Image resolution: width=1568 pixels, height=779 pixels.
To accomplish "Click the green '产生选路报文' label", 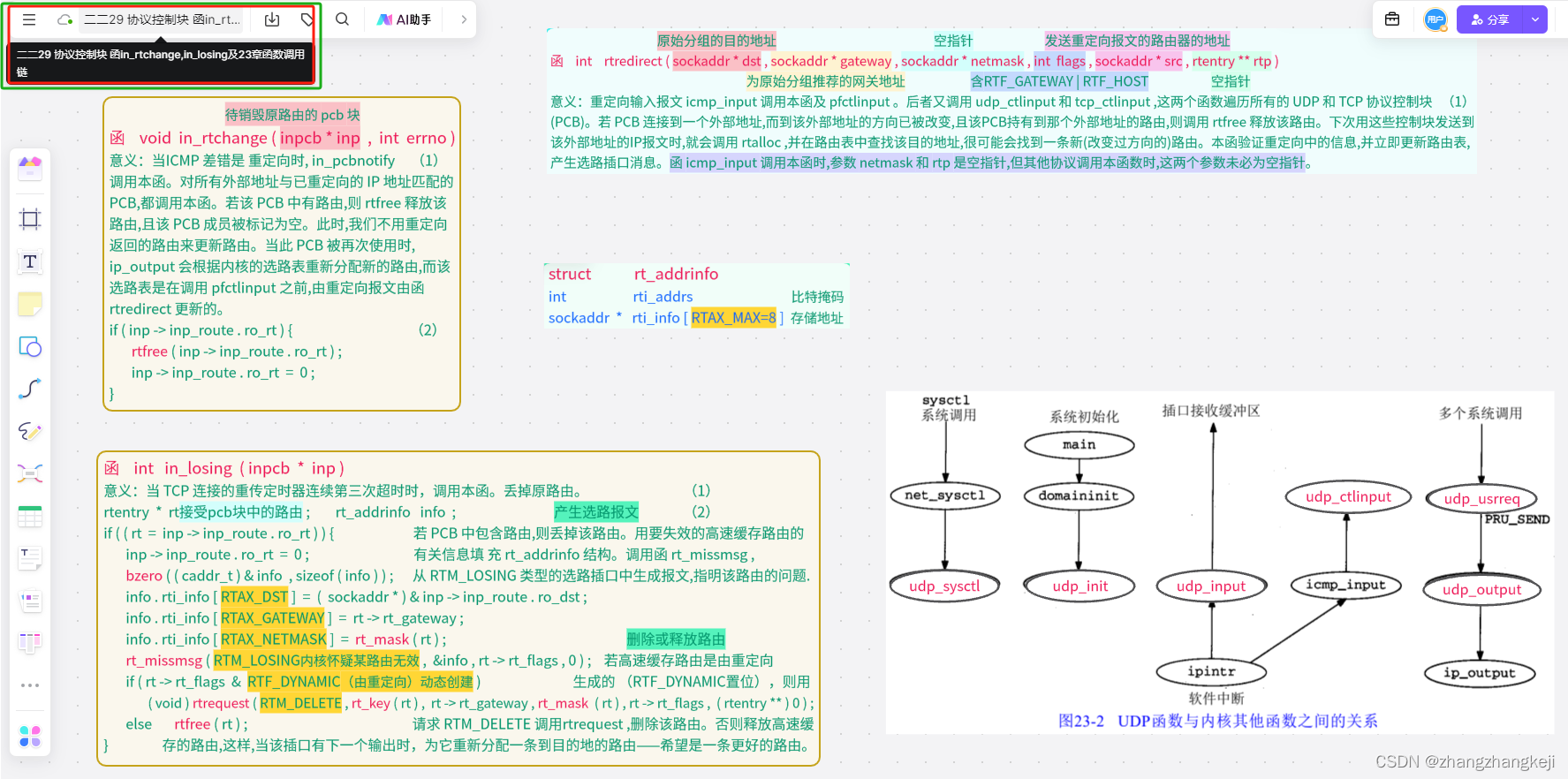I will pos(596,512).
